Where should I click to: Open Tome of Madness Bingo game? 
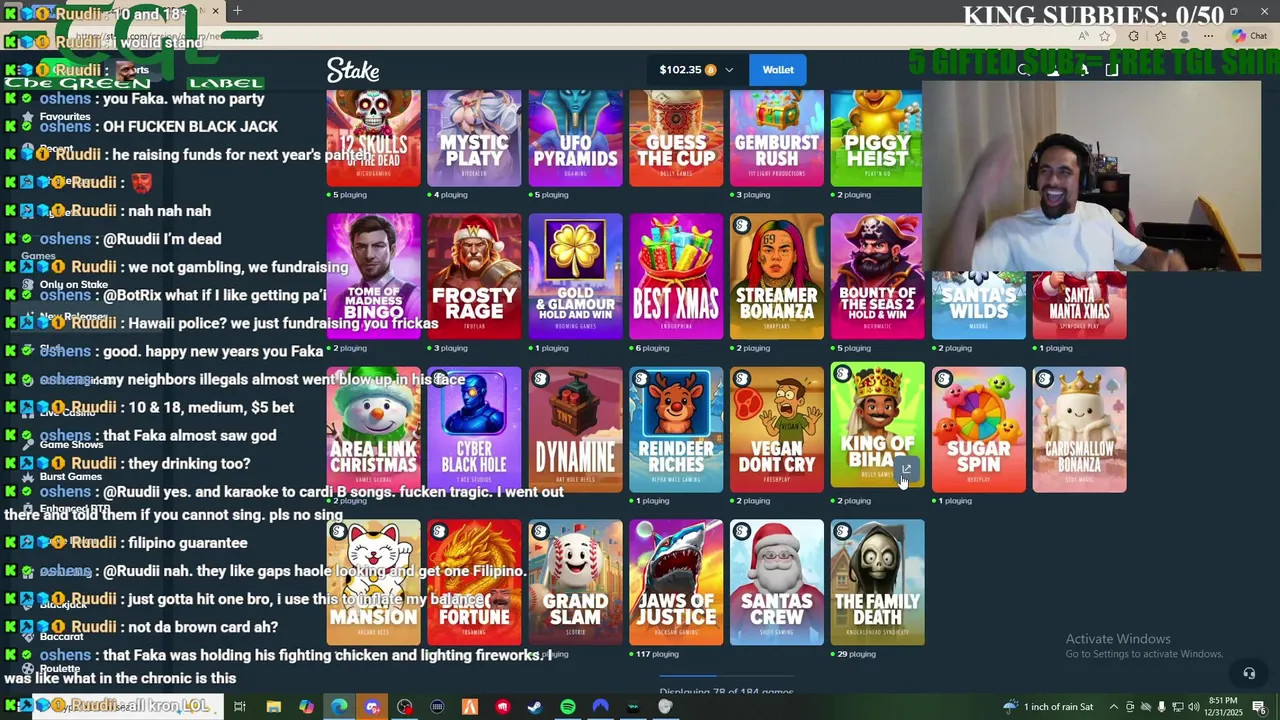click(x=373, y=276)
